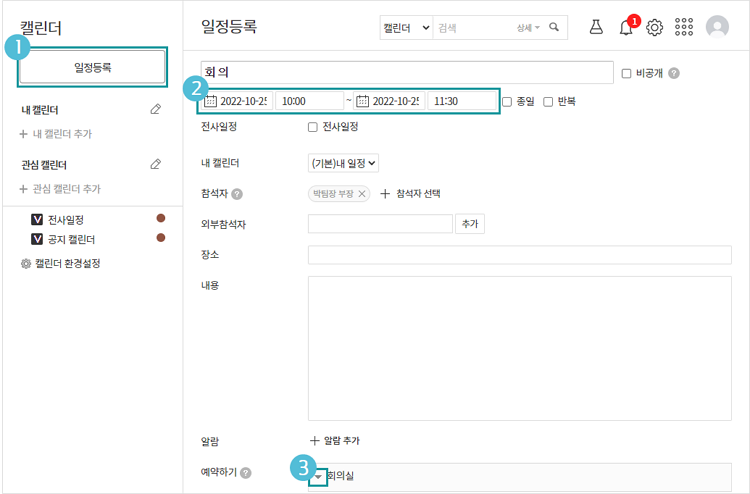Pick color dot for 전사일정 calendar
750x494 pixels.
(x=161, y=218)
